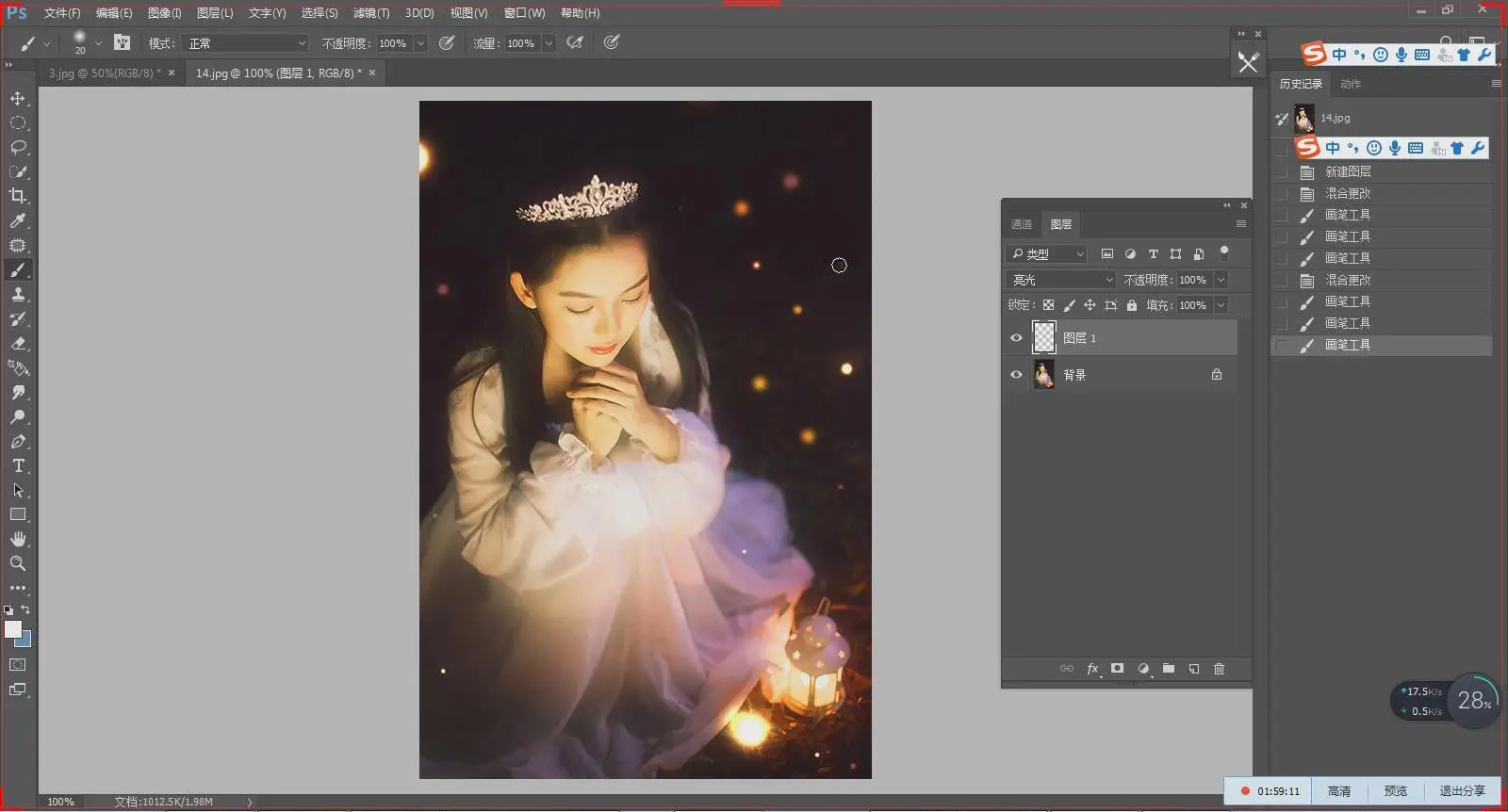The width and height of the screenshot is (1508, 812).
Task: Toggle Quick Mask mode
Action: [x=18, y=665]
